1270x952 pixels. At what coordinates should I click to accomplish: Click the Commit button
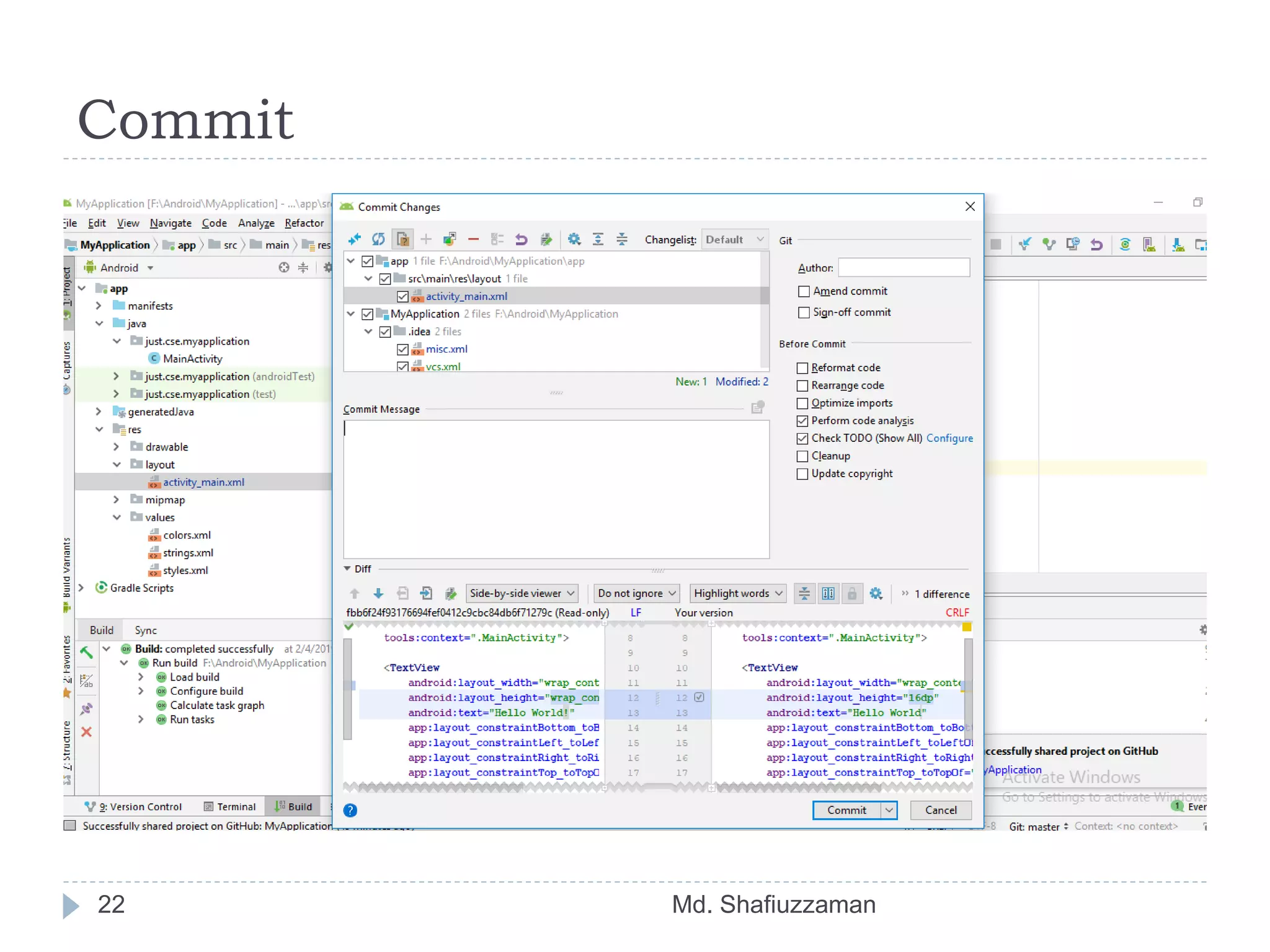847,810
